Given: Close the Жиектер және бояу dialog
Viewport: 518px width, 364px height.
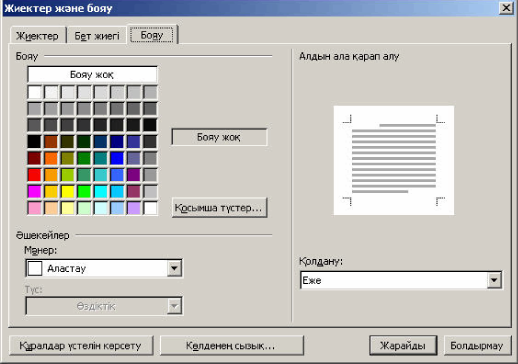Looking at the screenshot, I should click(x=506, y=8).
